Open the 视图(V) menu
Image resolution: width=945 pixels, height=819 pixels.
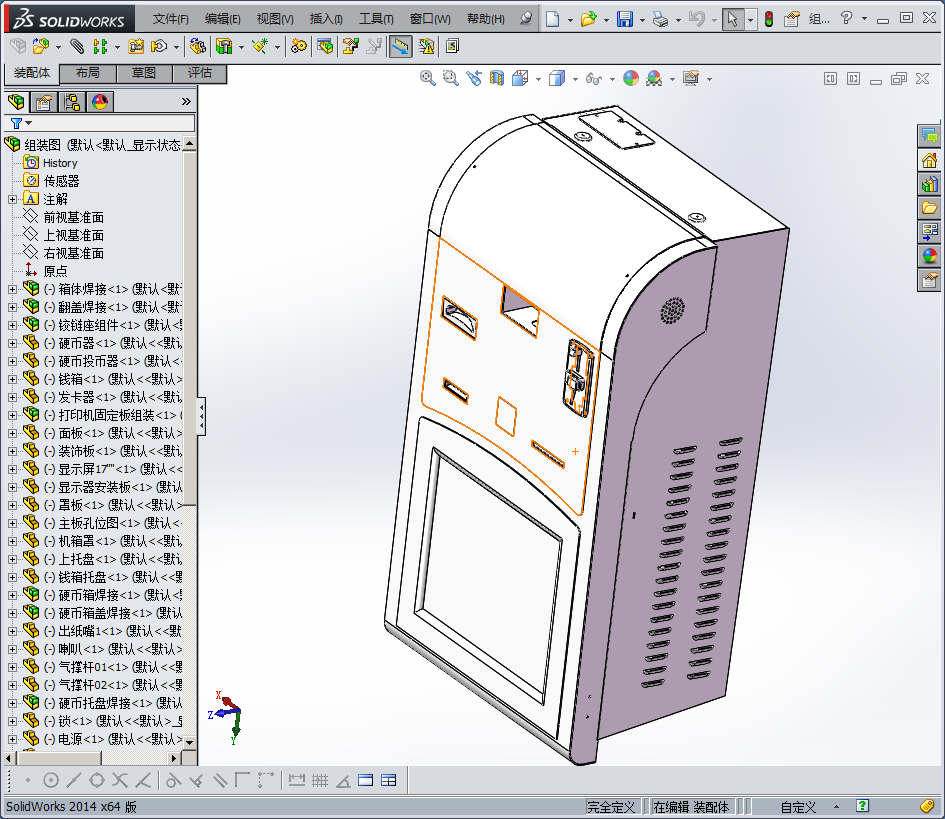(275, 19)
